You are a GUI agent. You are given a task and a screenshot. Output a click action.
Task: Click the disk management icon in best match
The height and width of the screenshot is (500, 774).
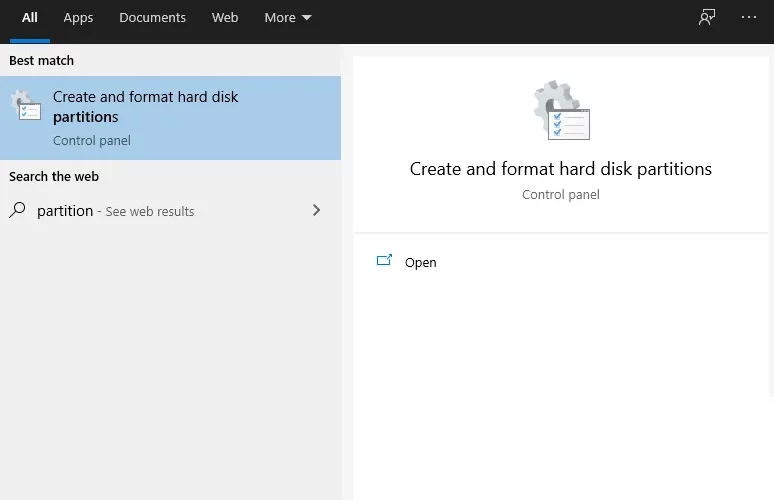(x=26, y=105)
